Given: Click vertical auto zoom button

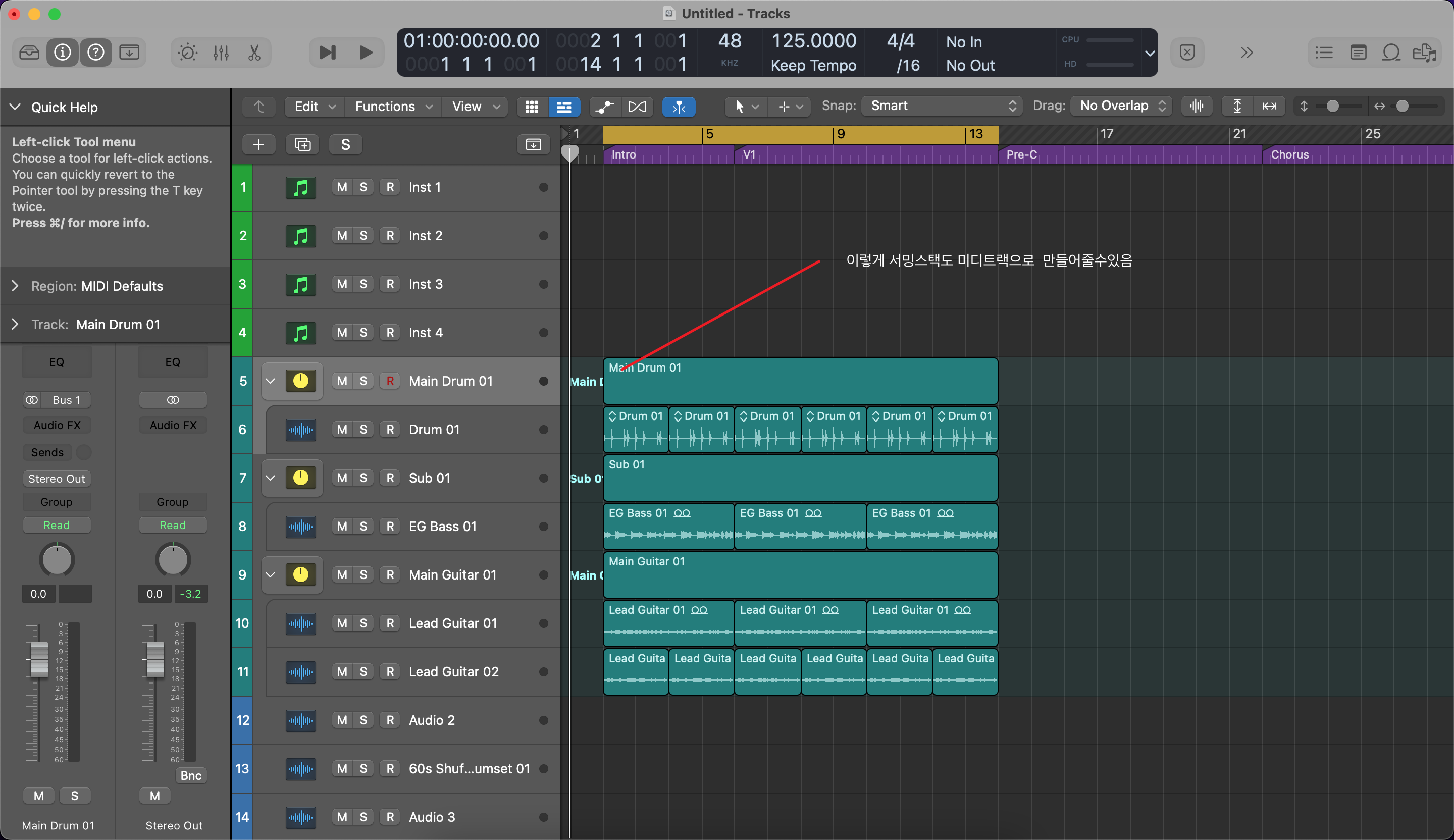Looking at the screenshot, I should coord(1237,106).
